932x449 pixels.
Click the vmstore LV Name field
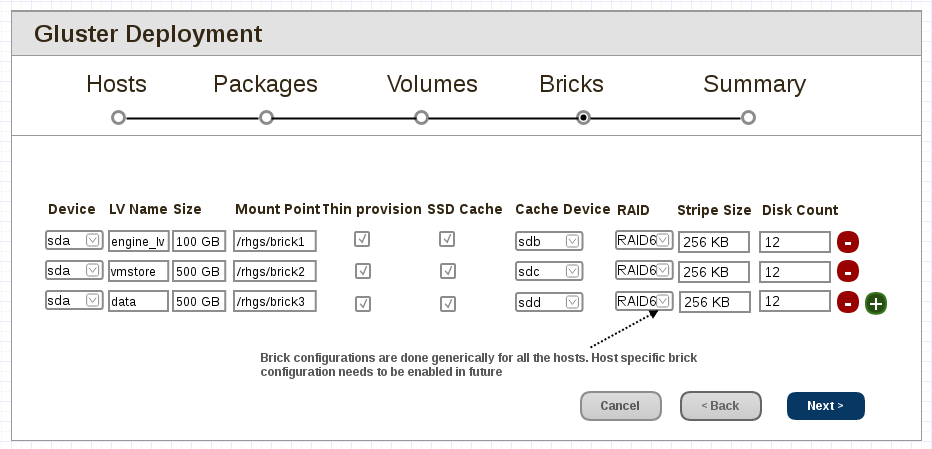138,271
